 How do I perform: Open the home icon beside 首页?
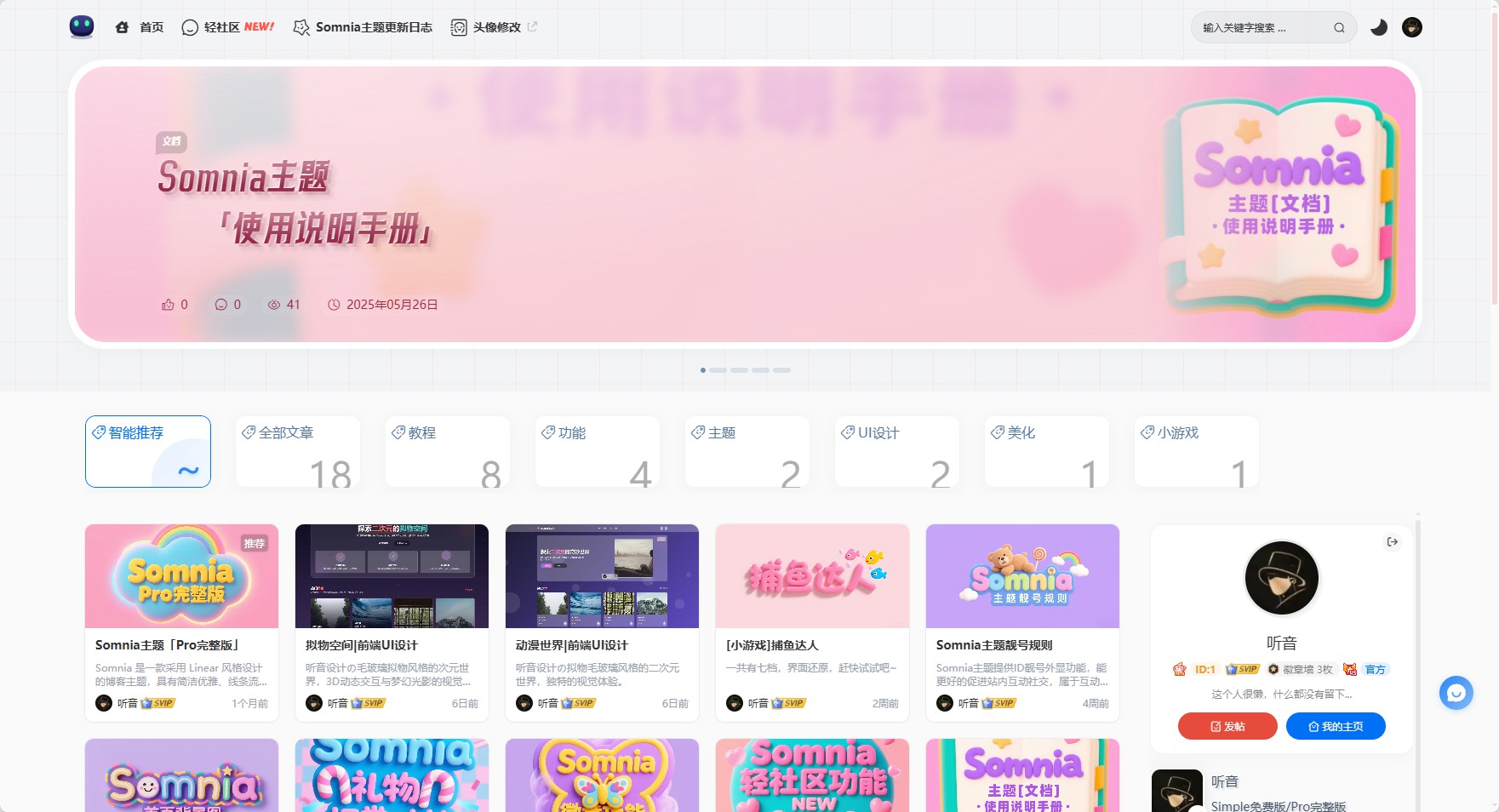pyautogui.click(x=122, y=26)
